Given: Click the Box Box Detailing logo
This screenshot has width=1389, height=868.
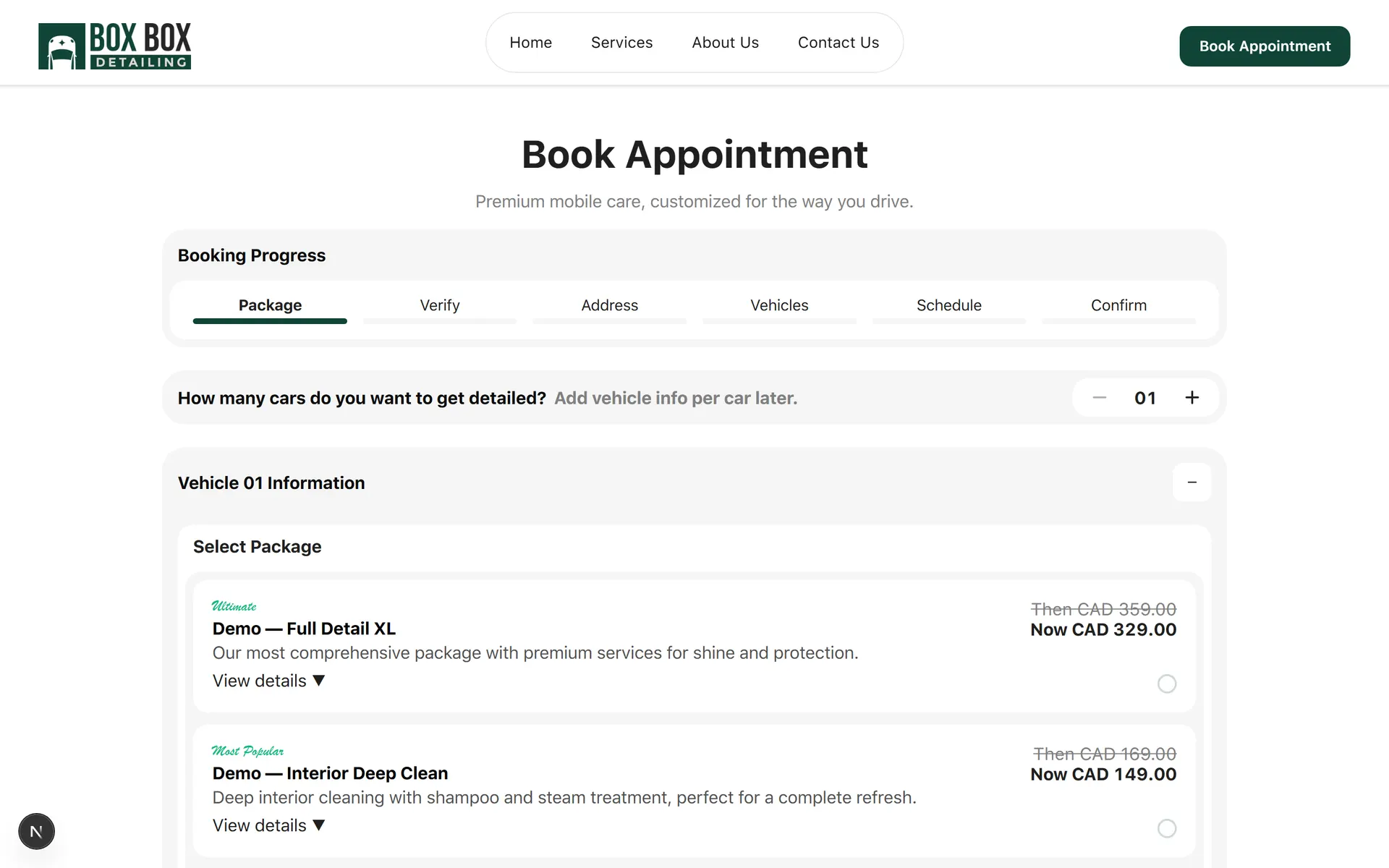Looking at the screenshot, I should (114, 46).
